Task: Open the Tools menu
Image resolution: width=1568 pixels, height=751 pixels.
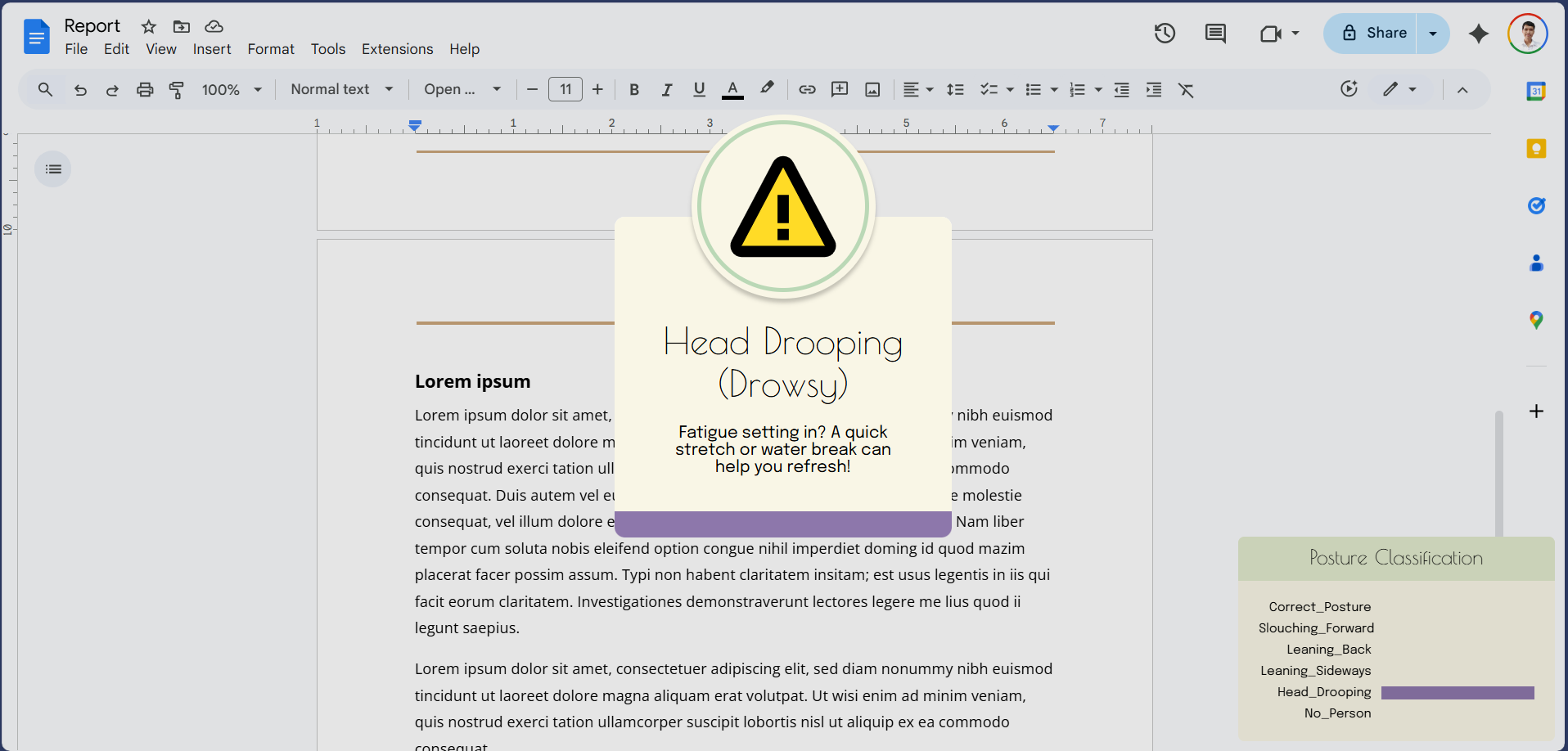Action: (x=328, y=49)
